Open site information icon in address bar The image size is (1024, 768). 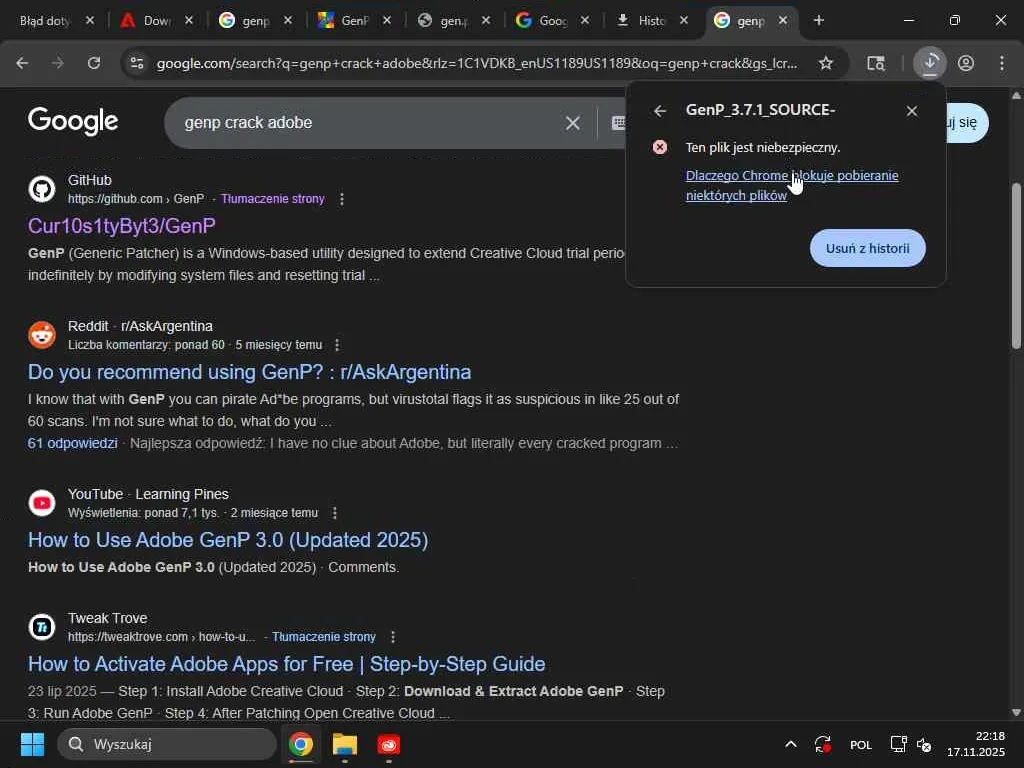[136, 63]
